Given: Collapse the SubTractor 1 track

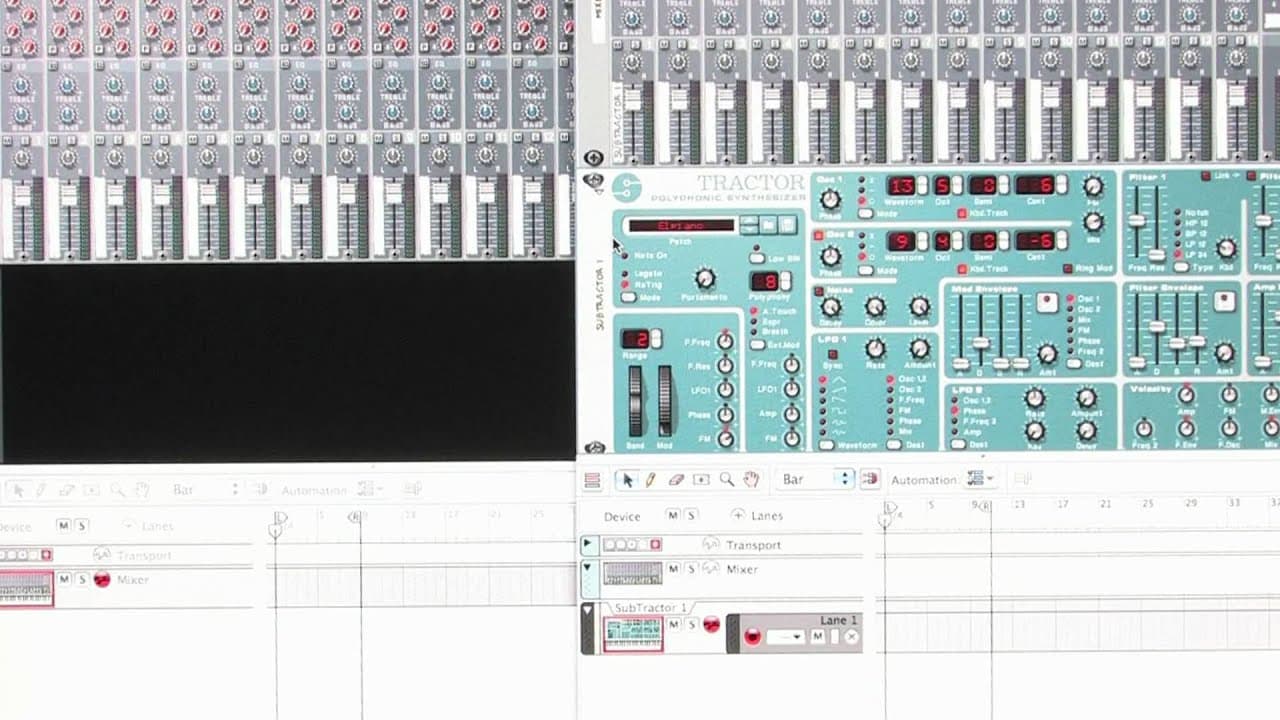Looking at the screenshot, I should [588, 609].
